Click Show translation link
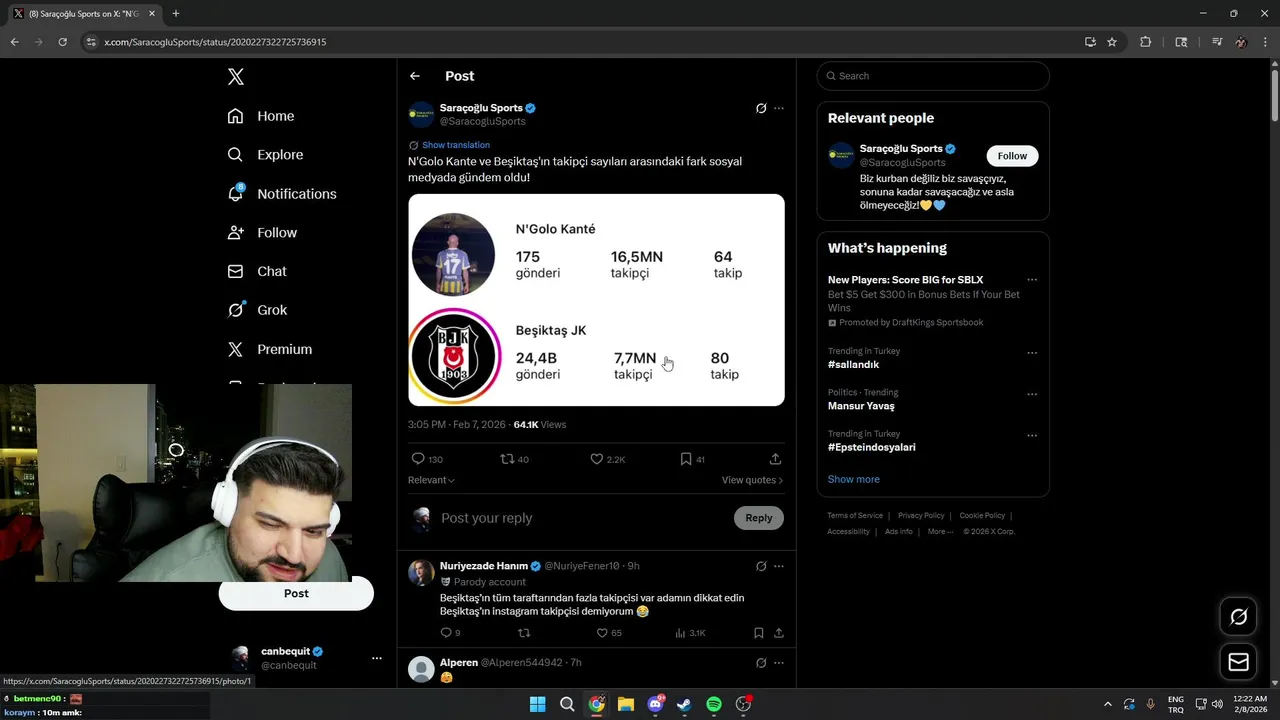Image resolution: width=1280 pixels, height=720 pixels. (455, 145)
